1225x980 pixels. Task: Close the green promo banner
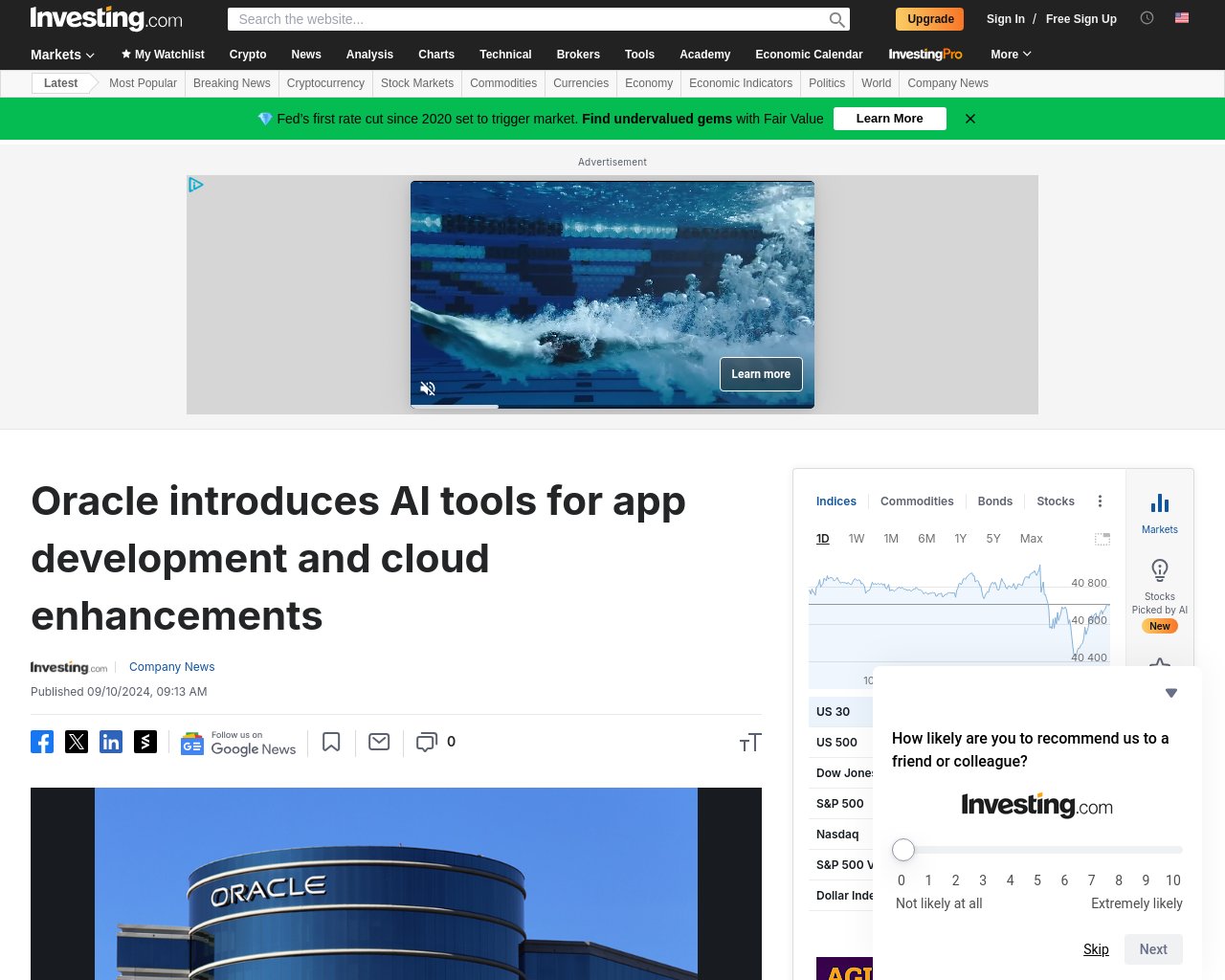[x=970, y=119]
